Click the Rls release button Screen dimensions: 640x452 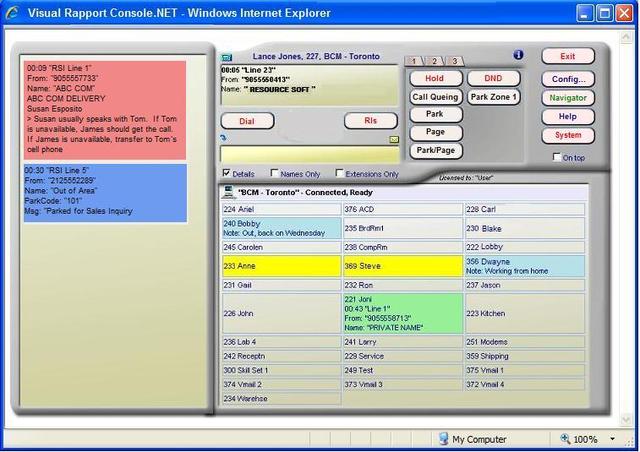(371, 121)
